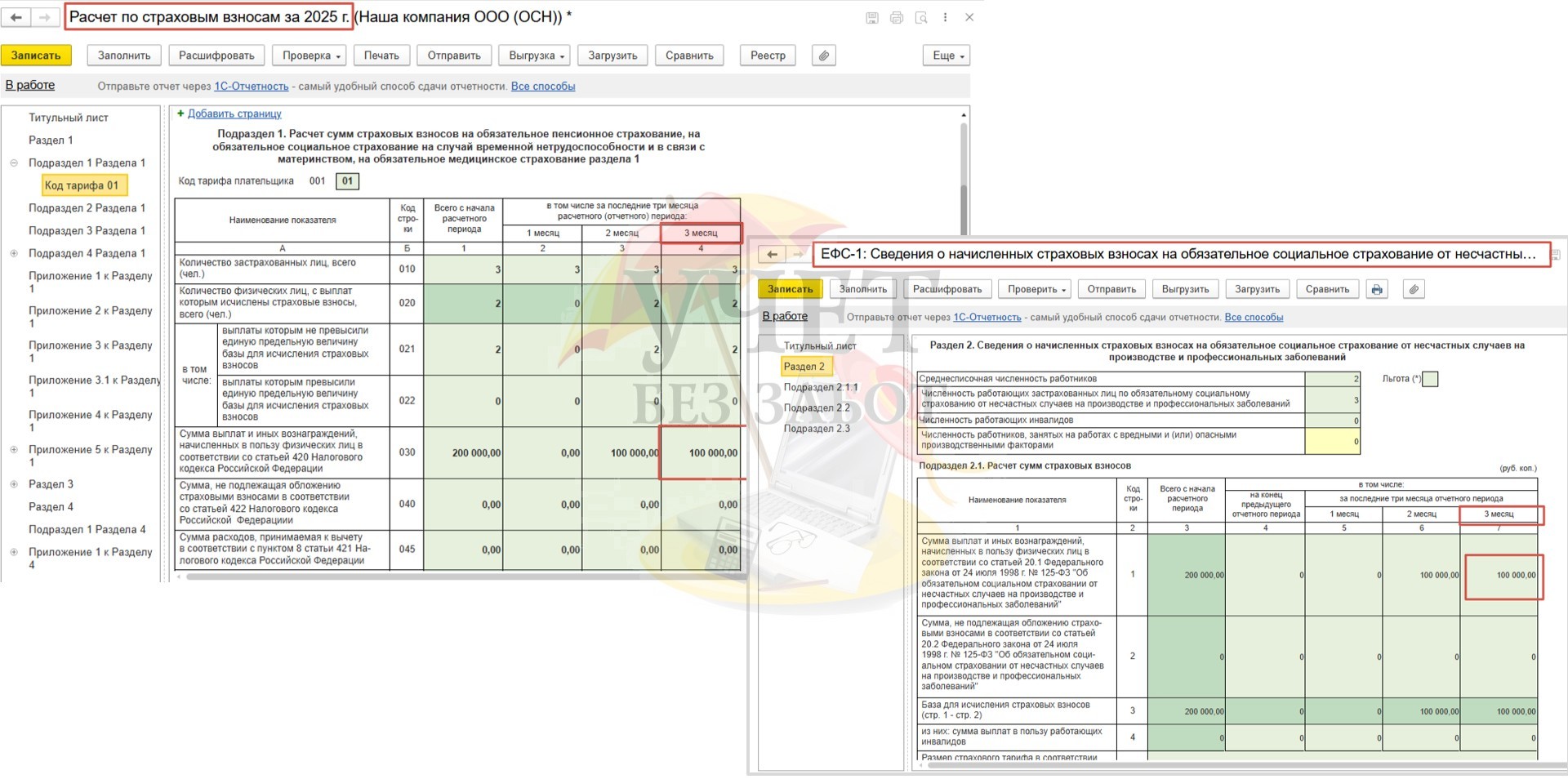Open the three-dot menu in РСВ header
Viewport: 1568px width, 779px height.
click(x=945, y=17)
